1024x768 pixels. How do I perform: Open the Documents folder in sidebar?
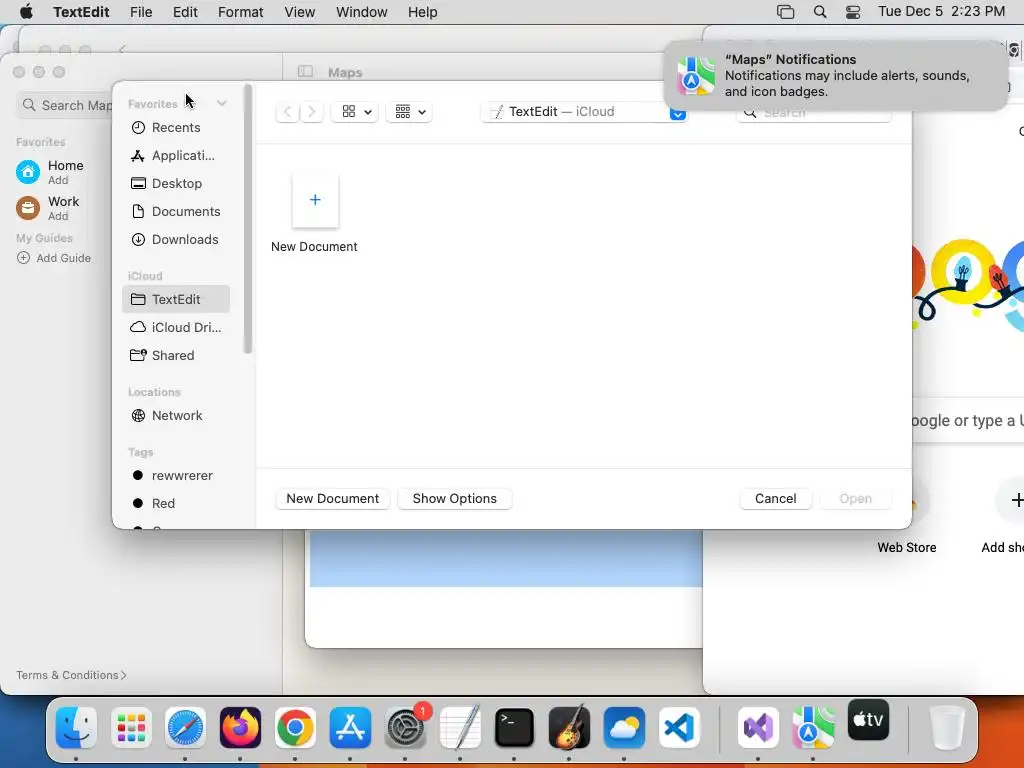coord(176,212)
